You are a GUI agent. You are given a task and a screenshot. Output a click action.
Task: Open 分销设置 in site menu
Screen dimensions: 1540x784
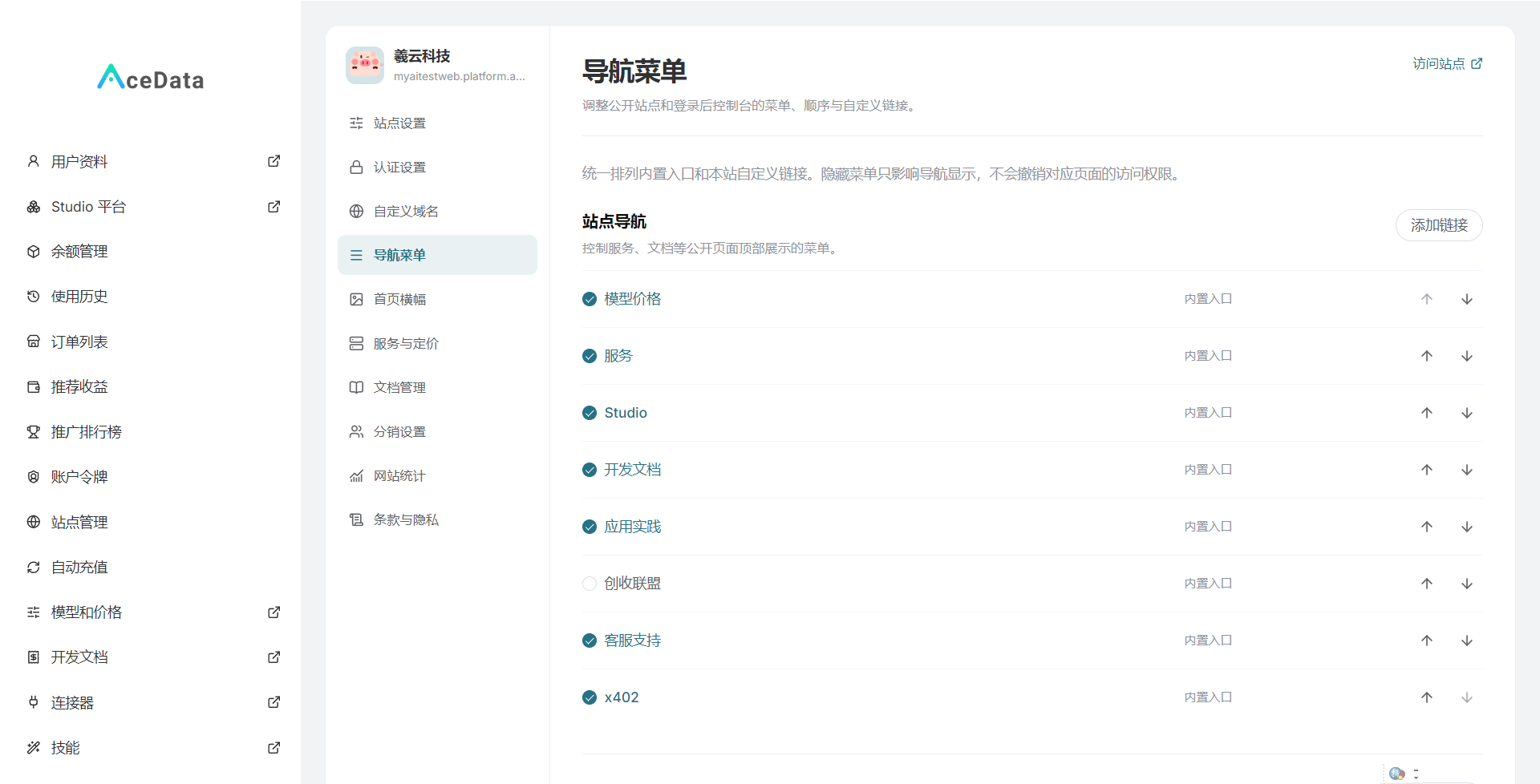437,431
